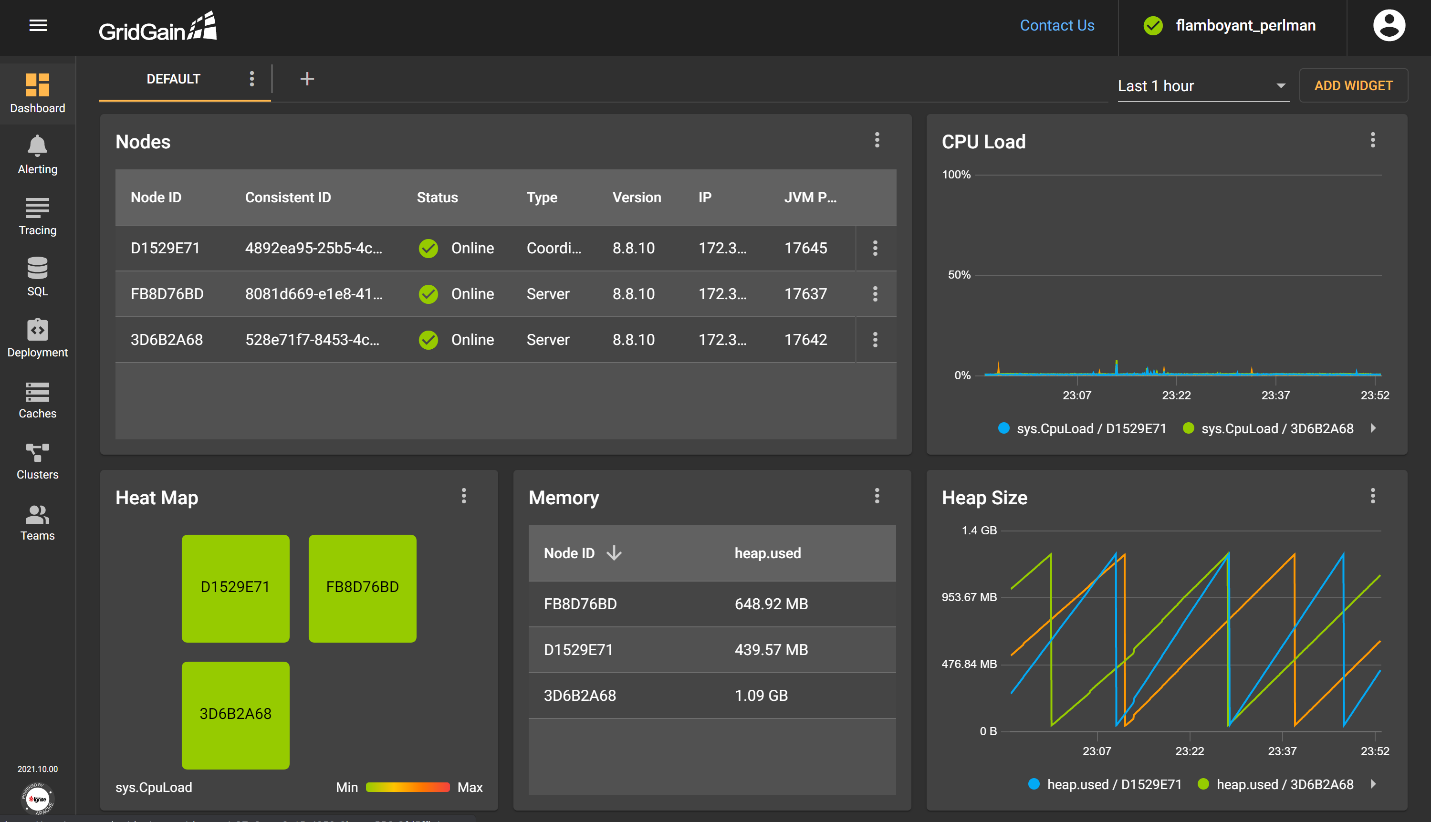
Task: Open the hamburger navigation menu
Action: (x=38, y=26)
